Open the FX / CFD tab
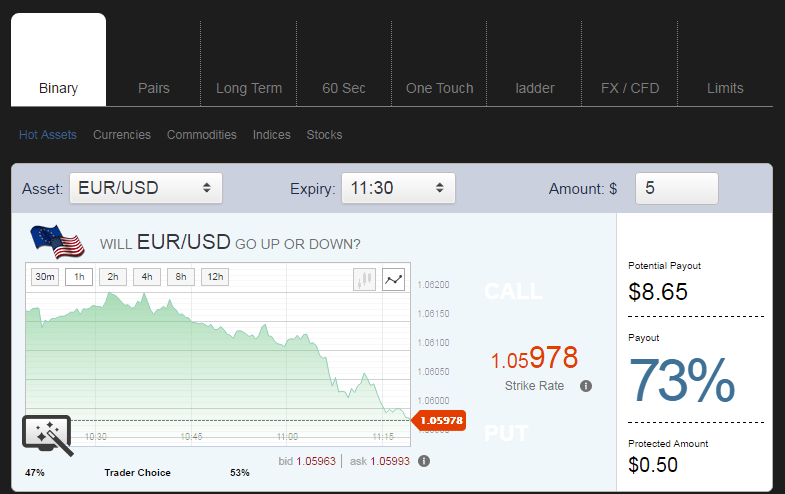 point(630,88)
